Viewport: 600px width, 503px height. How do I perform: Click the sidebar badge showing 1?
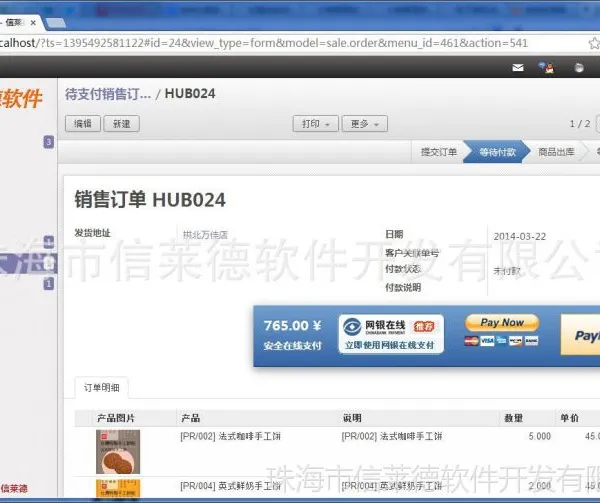click(49, 283)
